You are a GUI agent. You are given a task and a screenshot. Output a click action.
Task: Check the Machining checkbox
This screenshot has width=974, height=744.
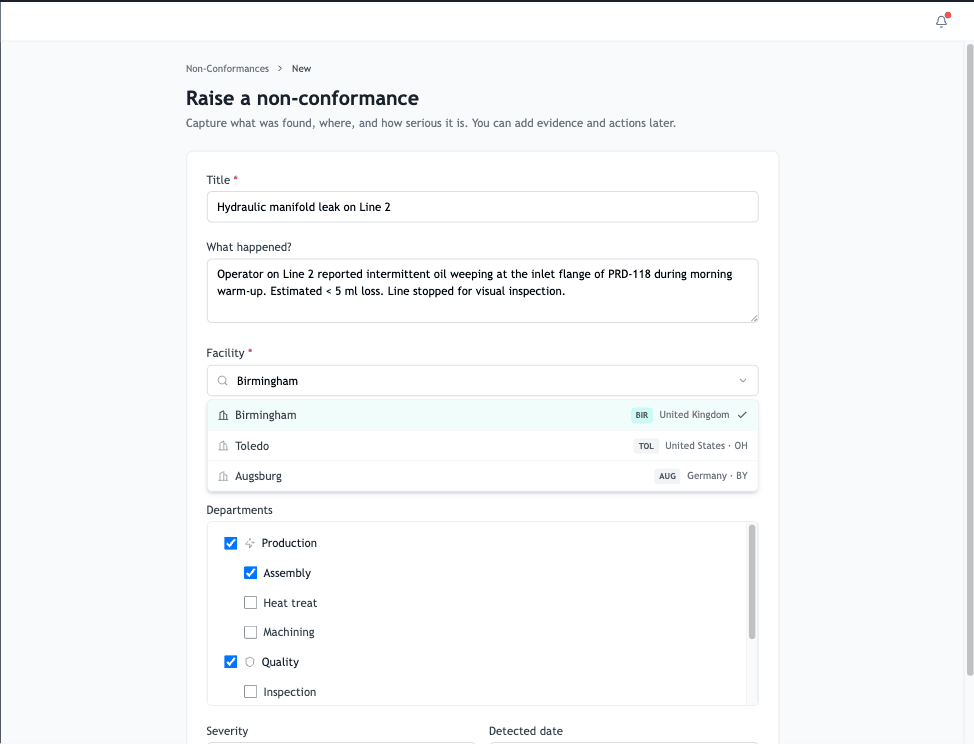click(x=250, y=632)
